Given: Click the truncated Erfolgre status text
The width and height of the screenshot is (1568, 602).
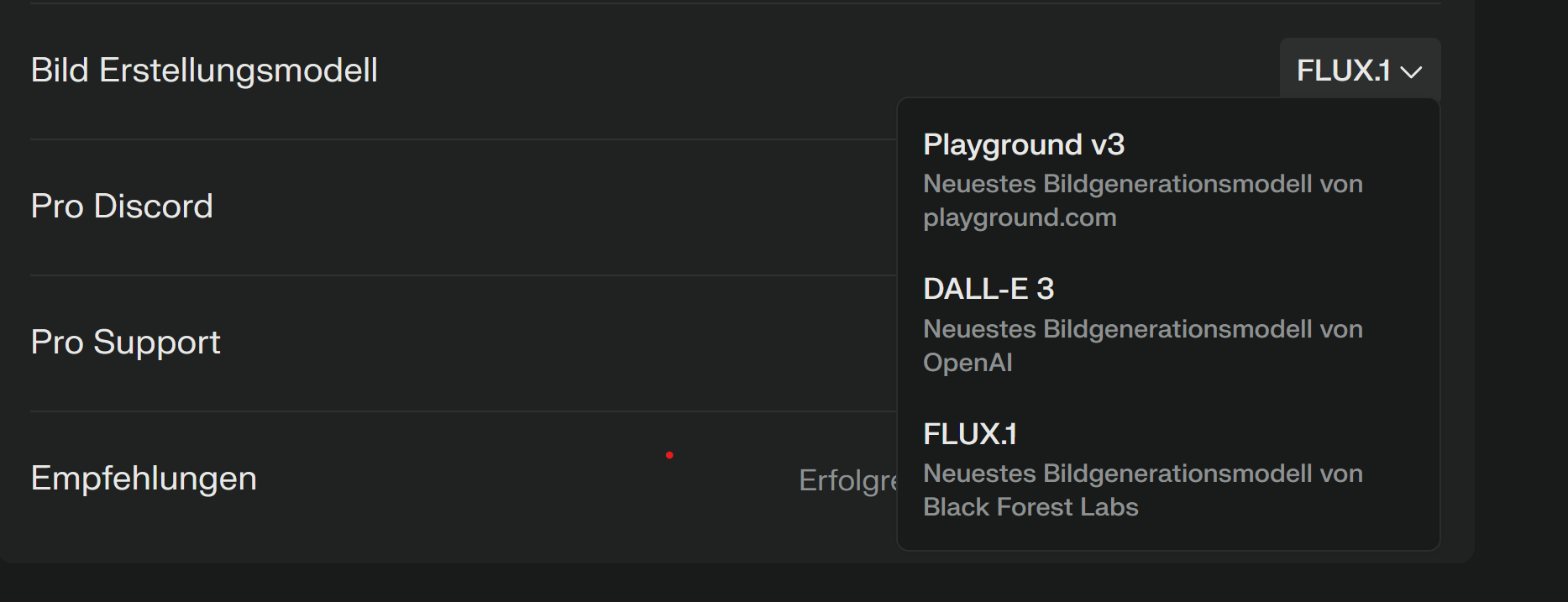Looking at the screenshot, I should coord(847,480).
